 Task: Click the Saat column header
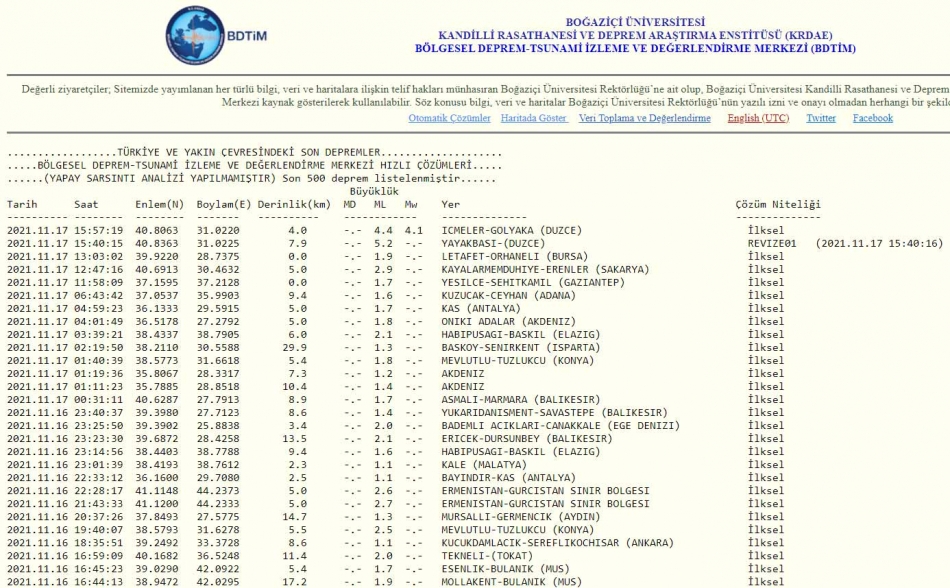point(87,205)
